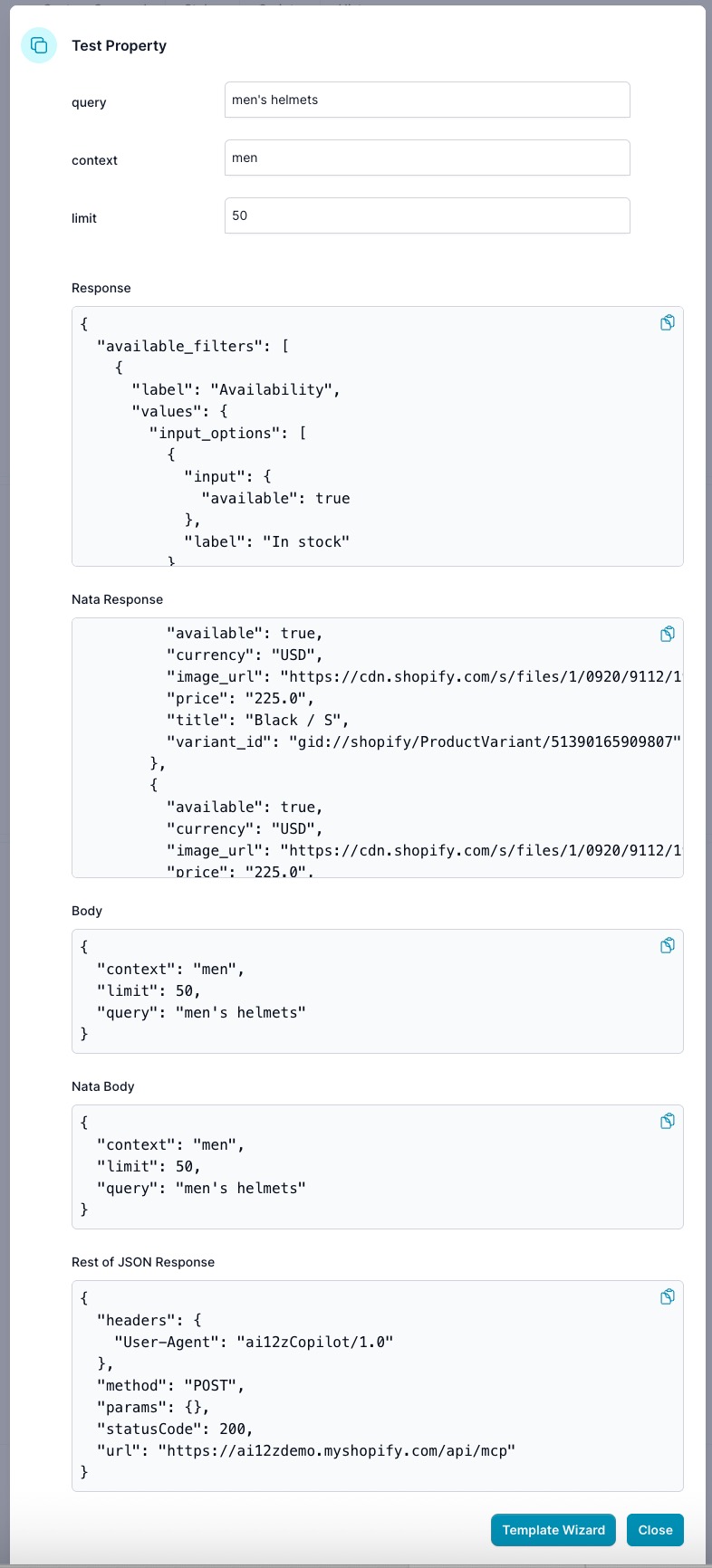Select the limit input showing 50
This screenshot has width=712, height=1568.
tap(427, 215)
